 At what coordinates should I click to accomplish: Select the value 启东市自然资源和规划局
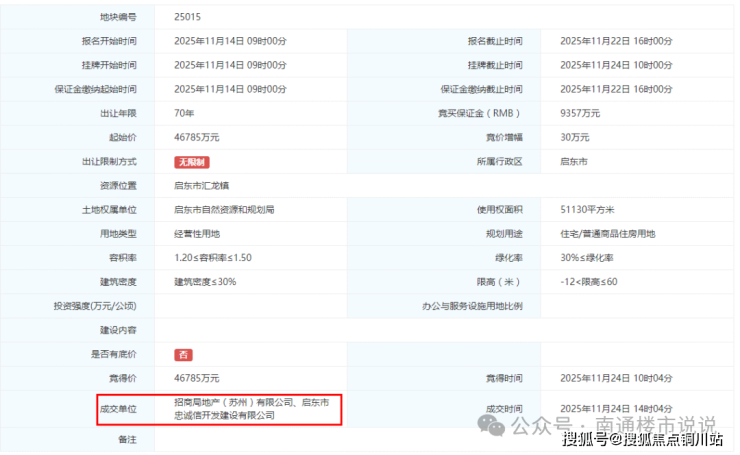coord(224,210)
